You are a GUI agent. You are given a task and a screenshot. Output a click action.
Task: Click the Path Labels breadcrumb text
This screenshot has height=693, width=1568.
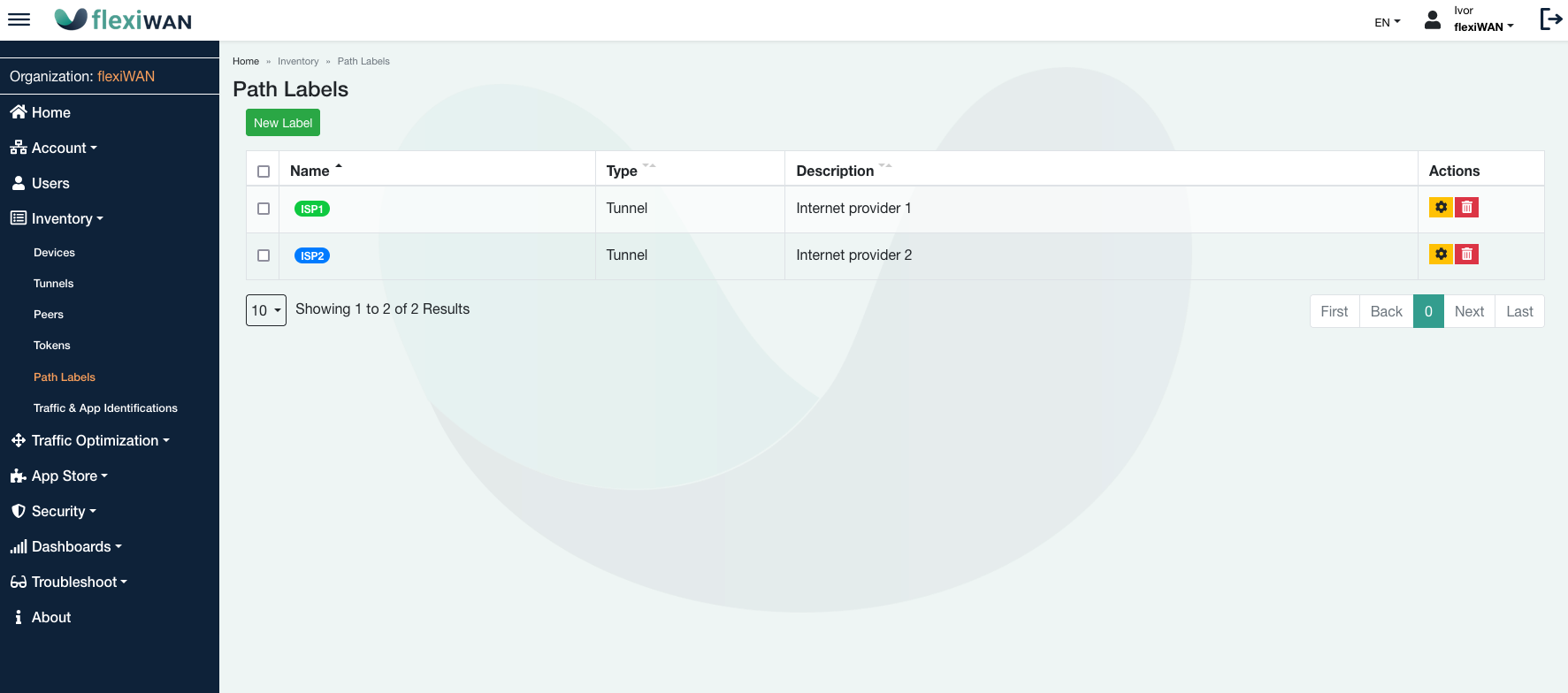[363, 61]
